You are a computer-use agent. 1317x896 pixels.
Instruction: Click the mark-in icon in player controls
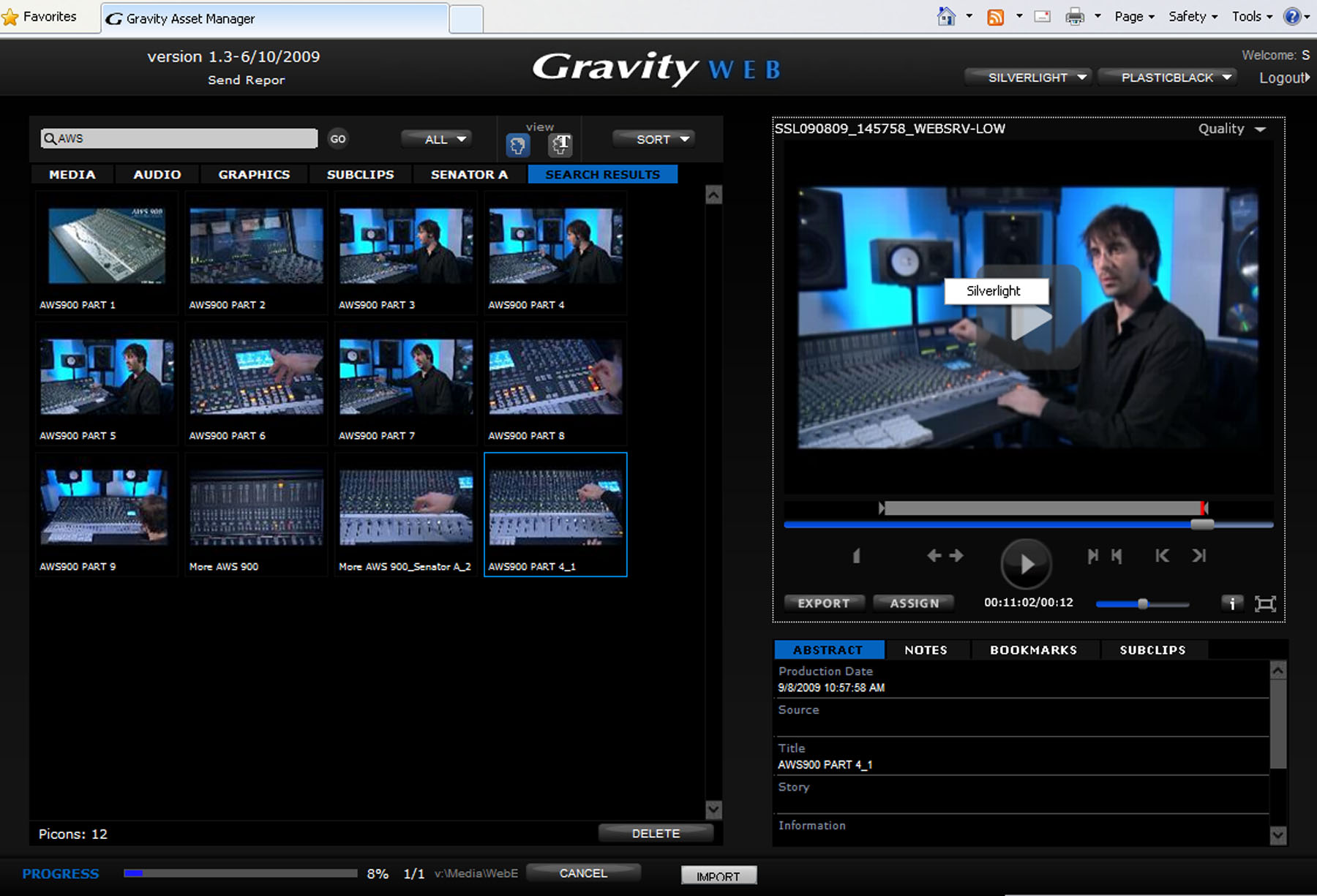1092,556
